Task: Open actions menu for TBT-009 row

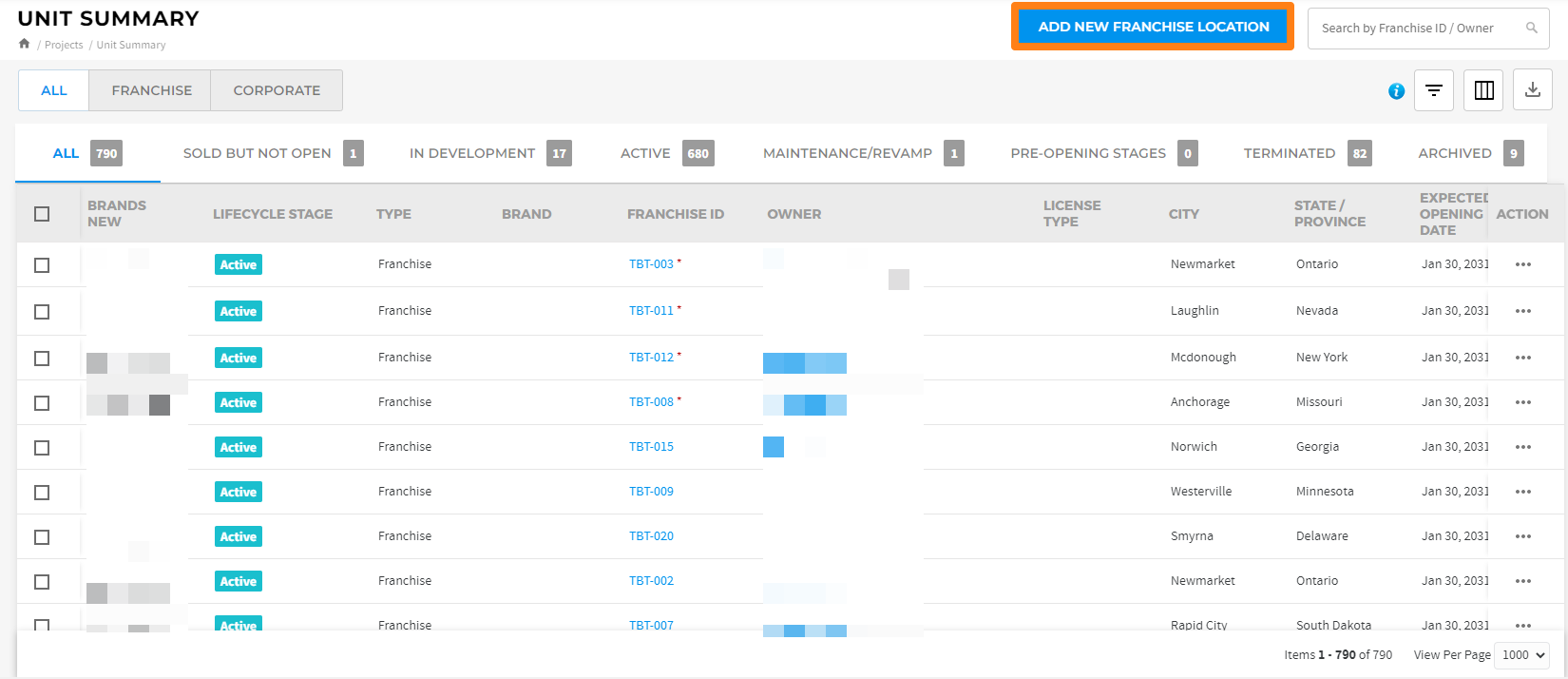Action: click(x=1523, y=492)
